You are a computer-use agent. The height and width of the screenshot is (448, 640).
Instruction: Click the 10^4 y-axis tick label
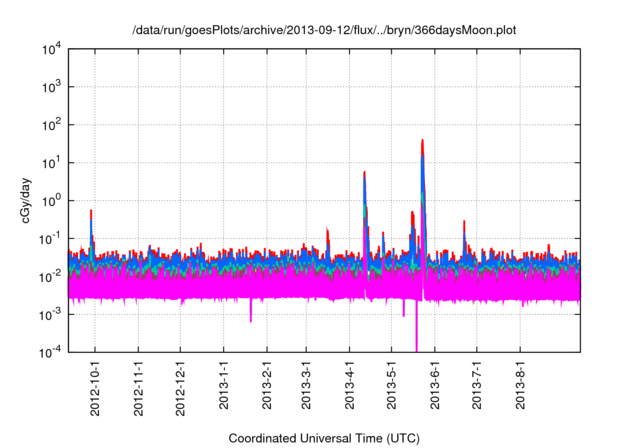coord(51,49)
